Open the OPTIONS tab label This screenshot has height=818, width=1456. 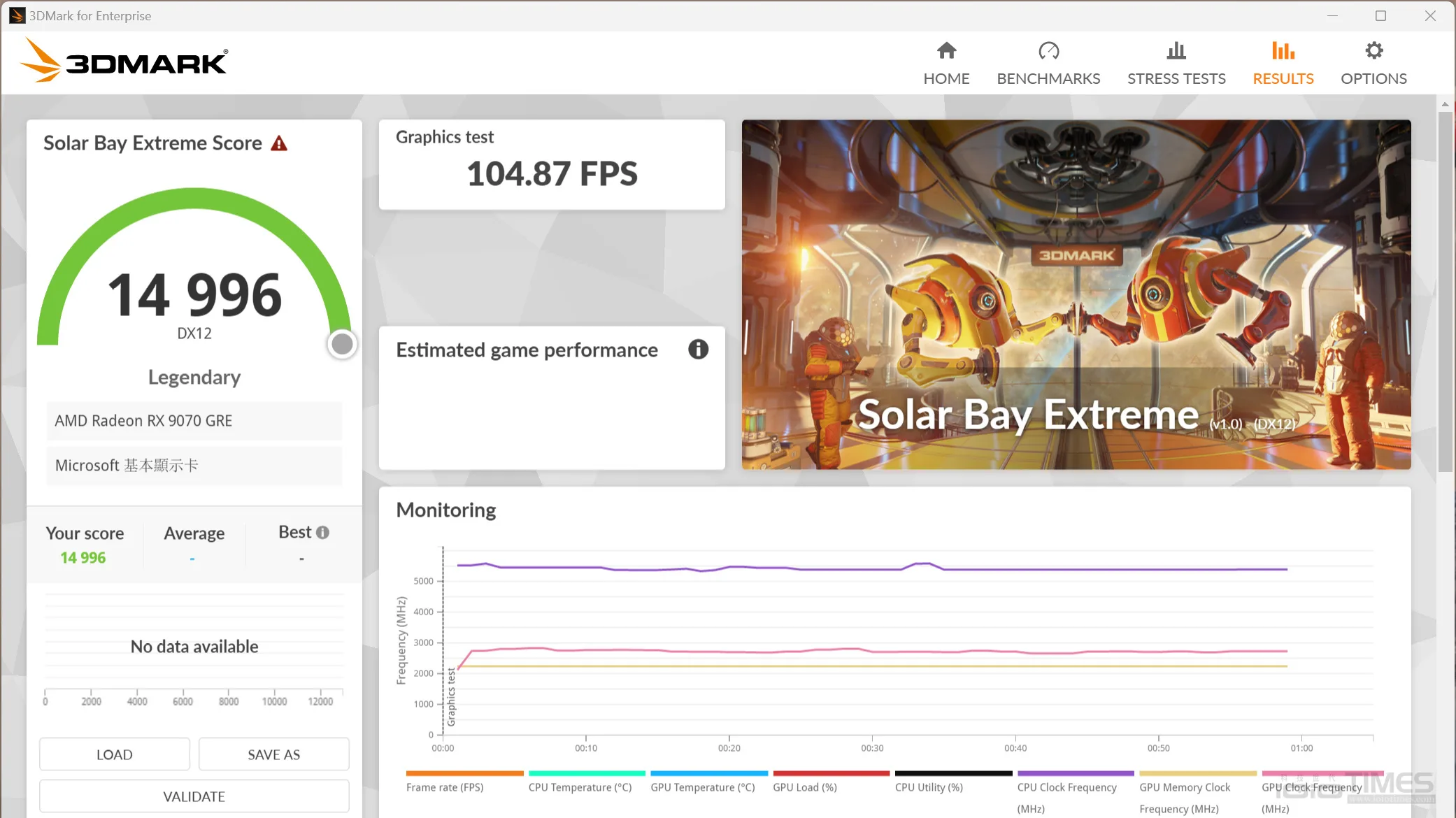point(1373,78)
